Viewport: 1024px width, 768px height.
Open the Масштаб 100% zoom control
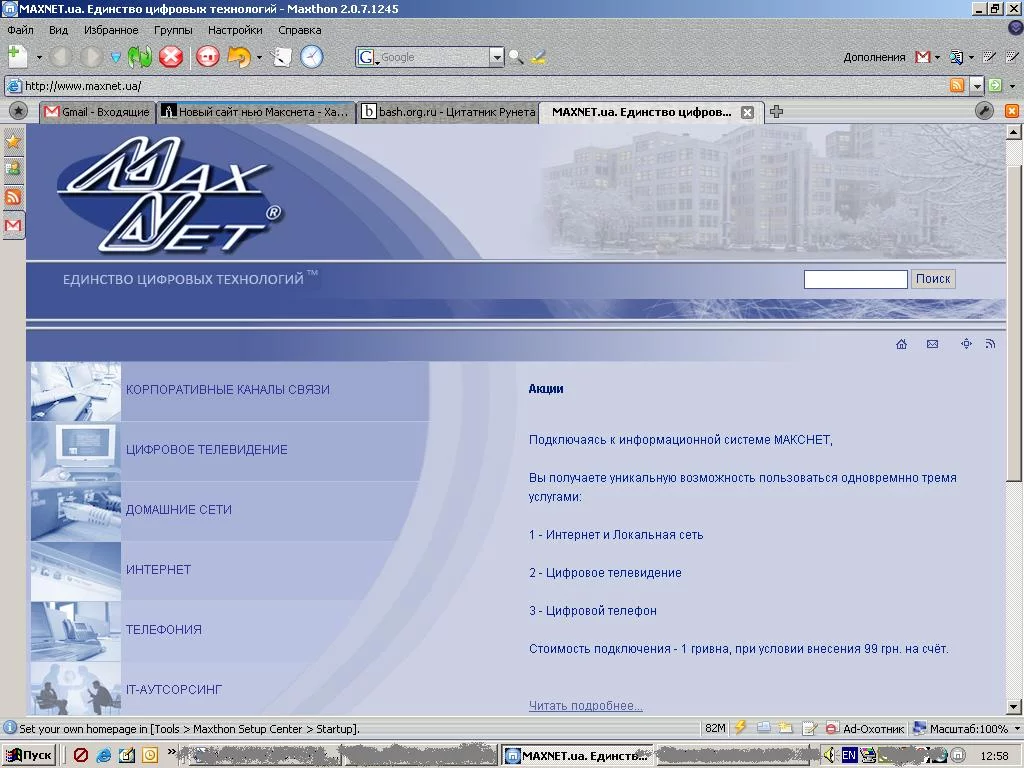pyautogui.click(x=966, y=729)
